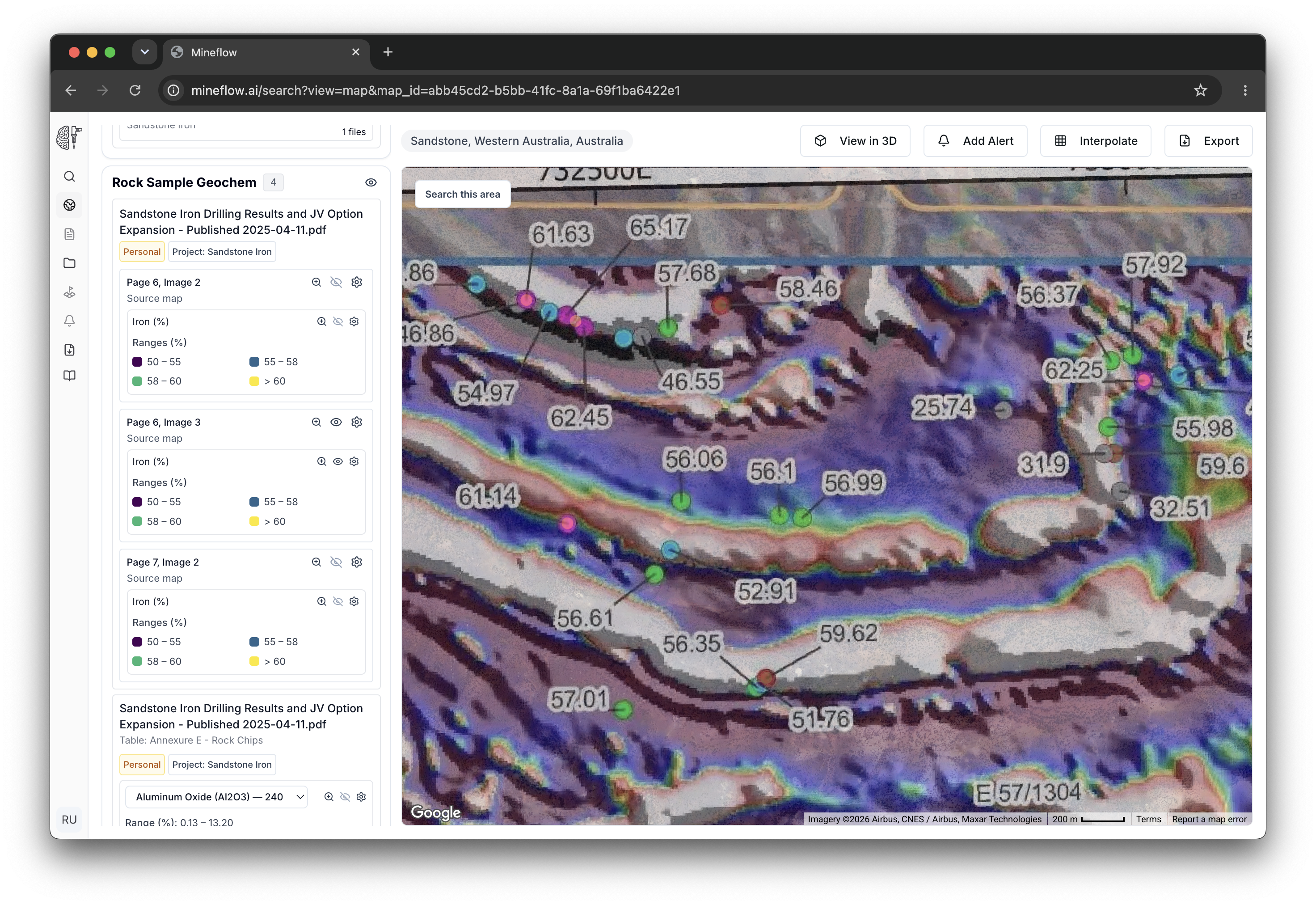Open the folder icon in sidebar
The height and width of the screenshot is (905, 1316).
[69, 263]
